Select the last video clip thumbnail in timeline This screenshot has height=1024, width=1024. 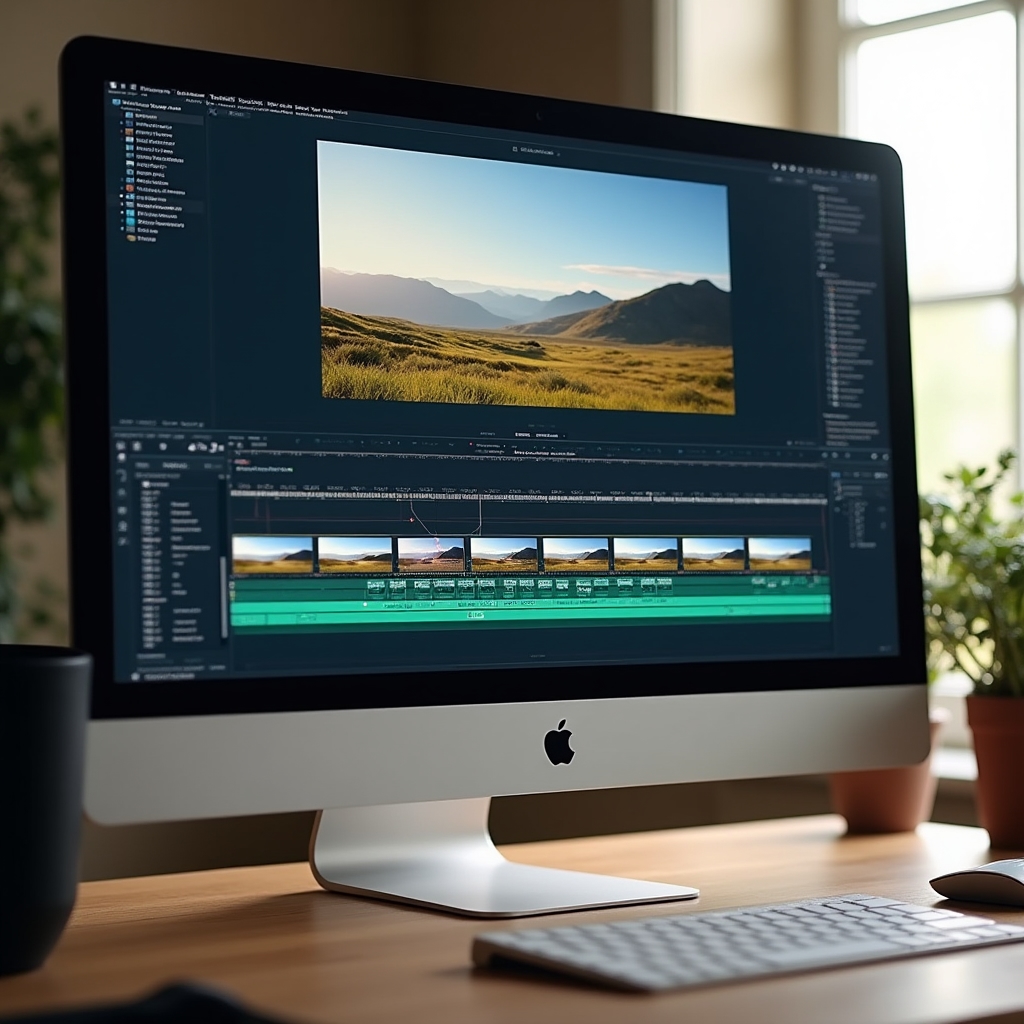tap(779, 554)
